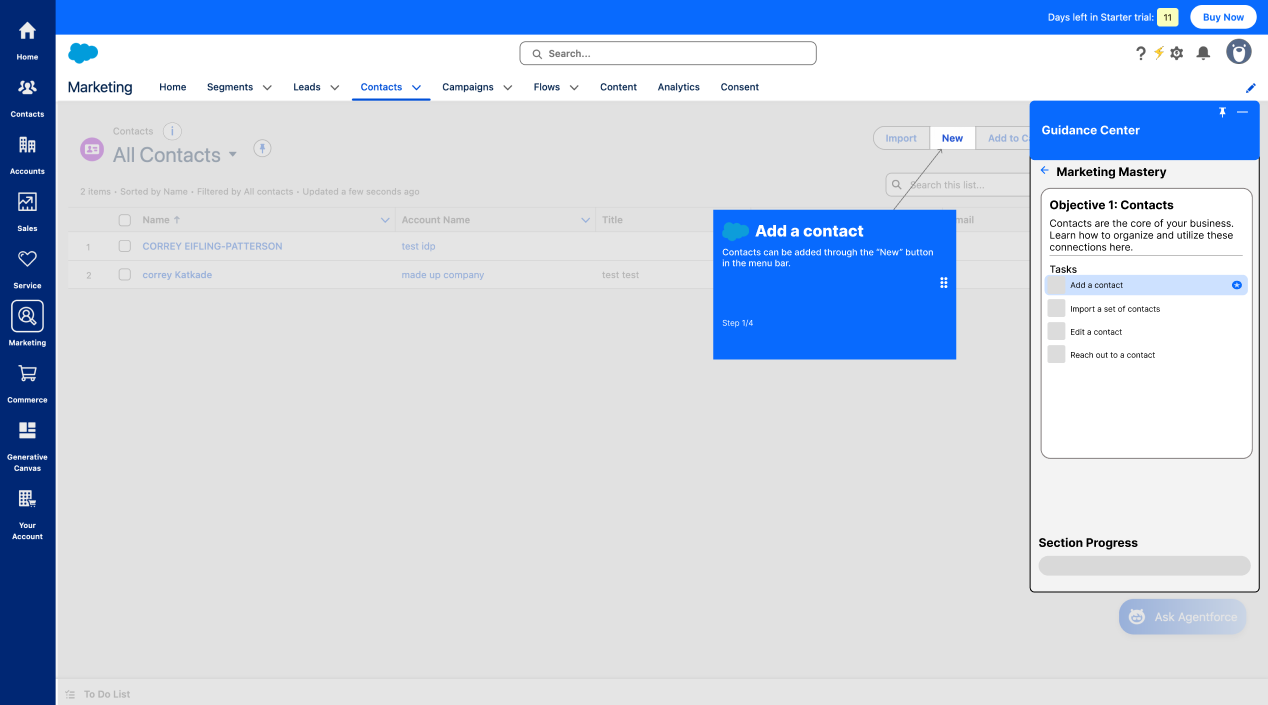This screenshot has height=705, width=1268.
Task: Click the help question mark icon
Action: coord(1141,53)
